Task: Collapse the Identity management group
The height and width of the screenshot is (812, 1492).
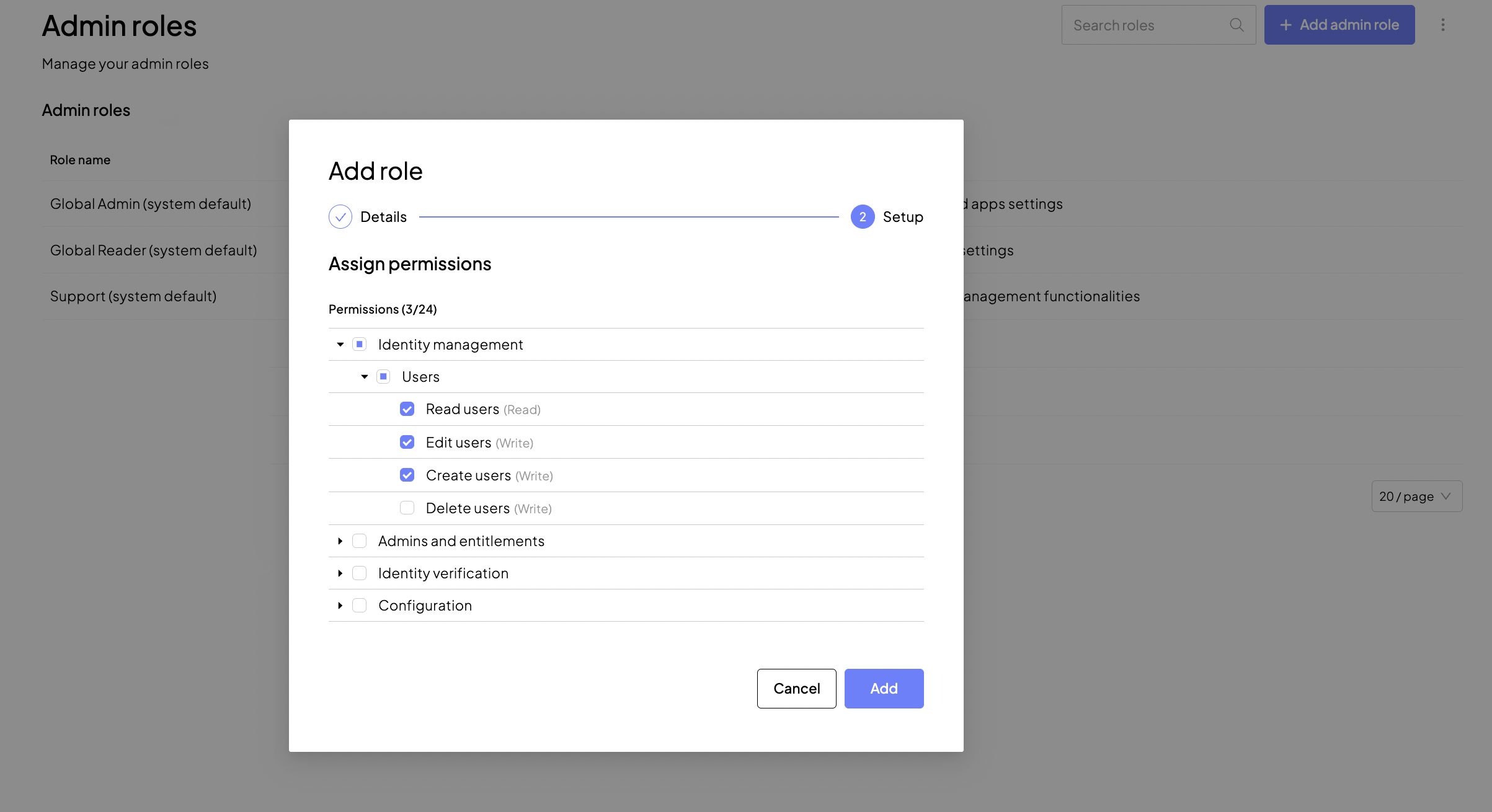Action: pos(340,345)
